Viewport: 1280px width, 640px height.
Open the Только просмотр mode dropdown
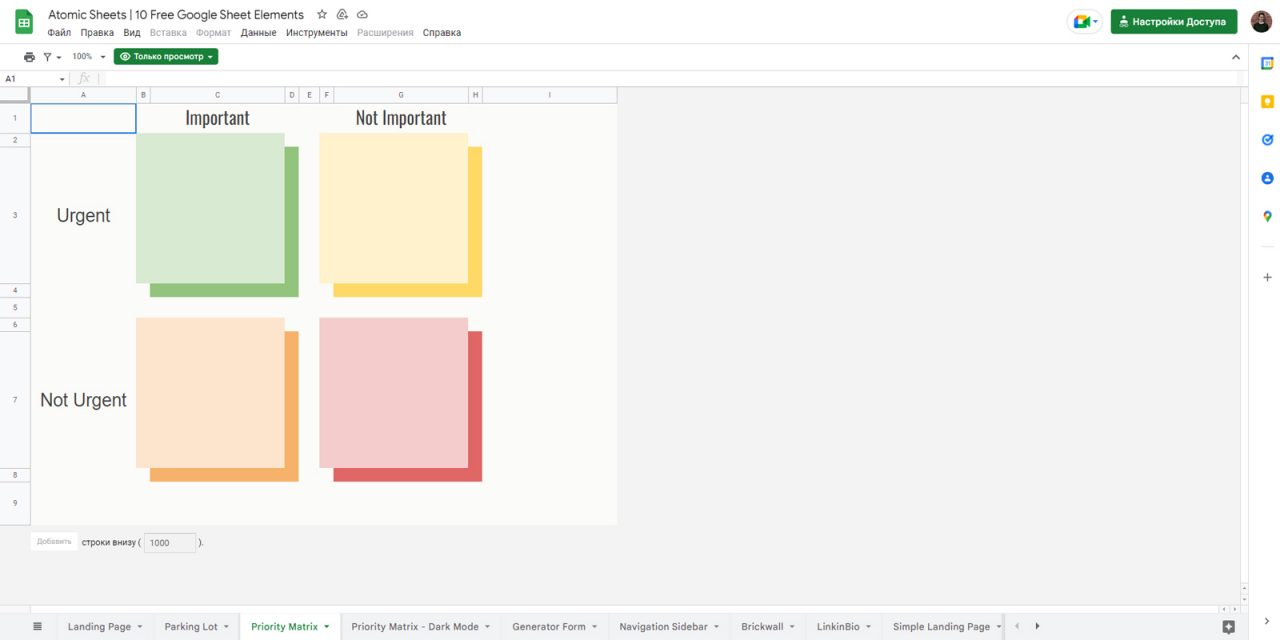coord(166,56)
